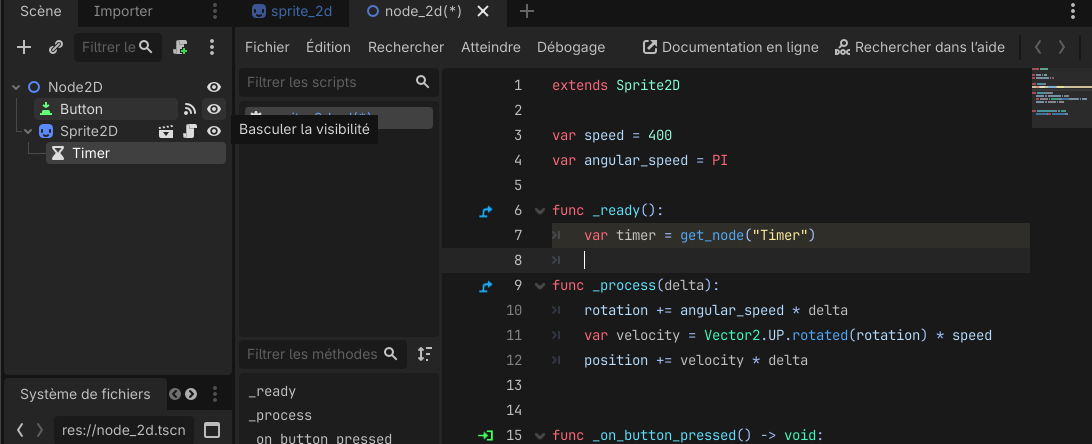
Task: Jump to the _ready method in list
Action: point(272,392)
